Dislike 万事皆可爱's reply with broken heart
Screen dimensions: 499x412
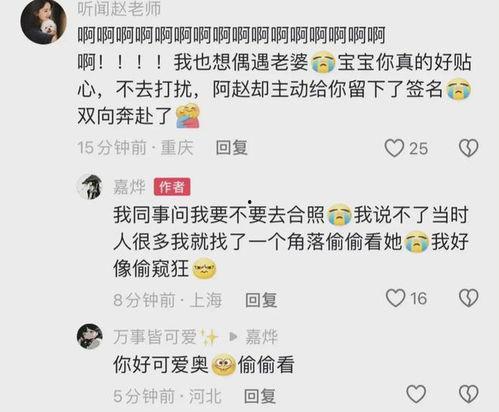point(469,394)
